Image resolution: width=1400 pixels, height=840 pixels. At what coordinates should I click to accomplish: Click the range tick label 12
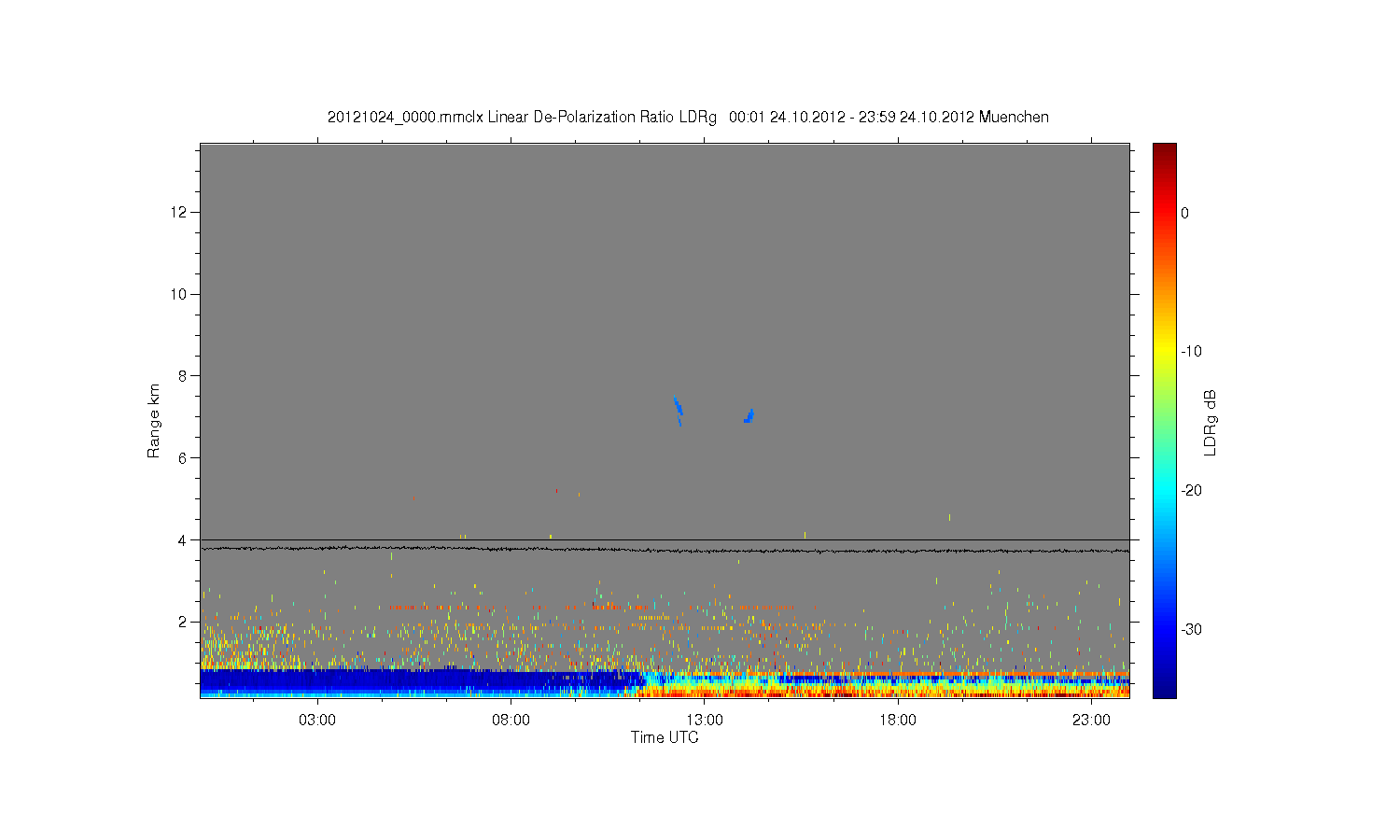[179, 212]
